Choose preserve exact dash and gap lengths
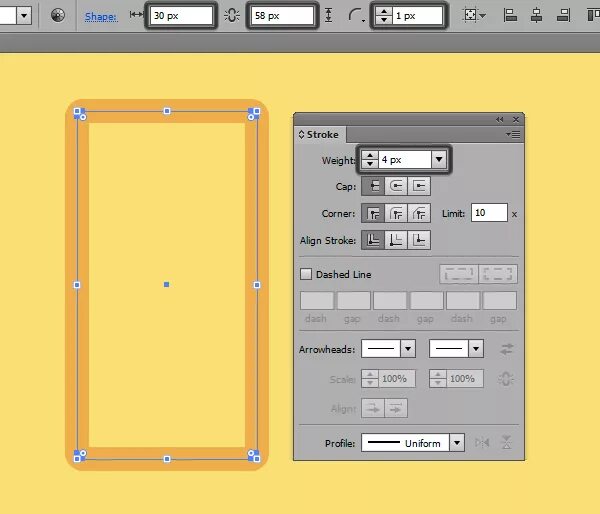This screenshot has height=514, width=600. (459, 274)
